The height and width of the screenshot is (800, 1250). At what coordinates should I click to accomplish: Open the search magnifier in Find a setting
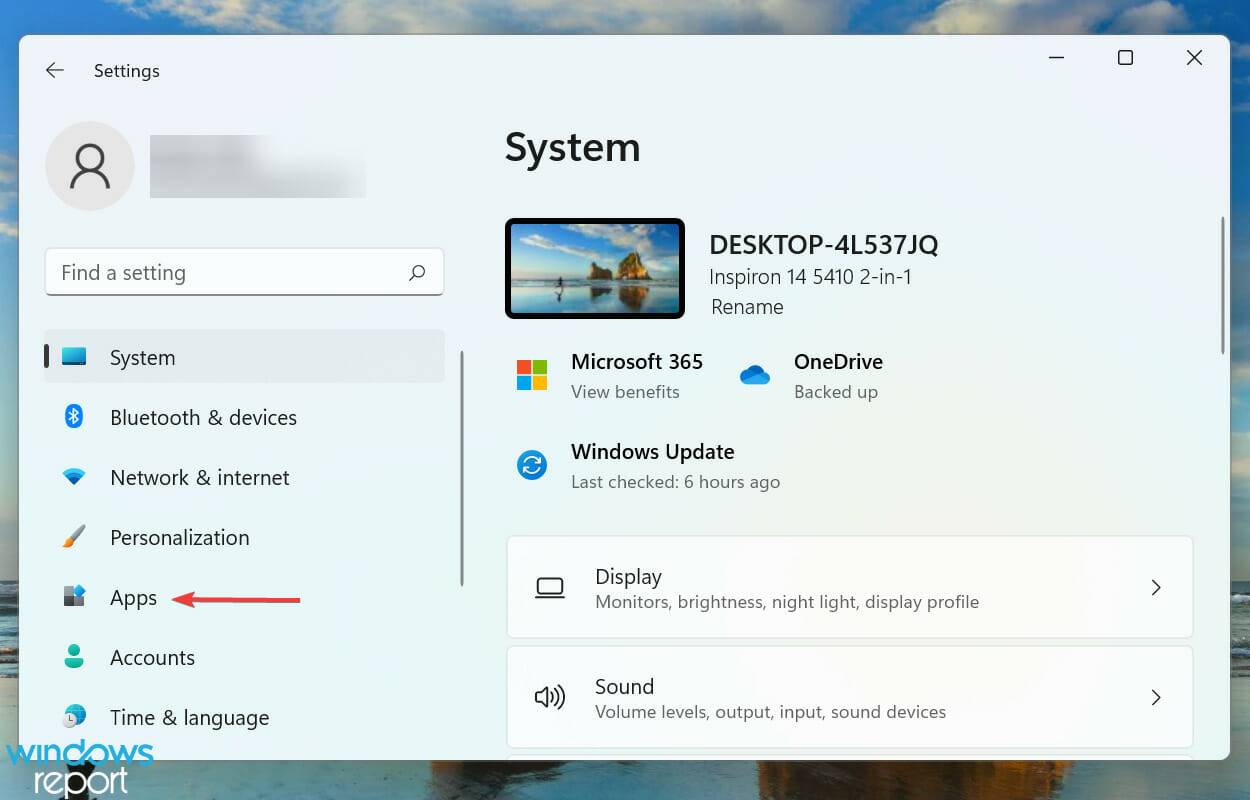(417, 272)
